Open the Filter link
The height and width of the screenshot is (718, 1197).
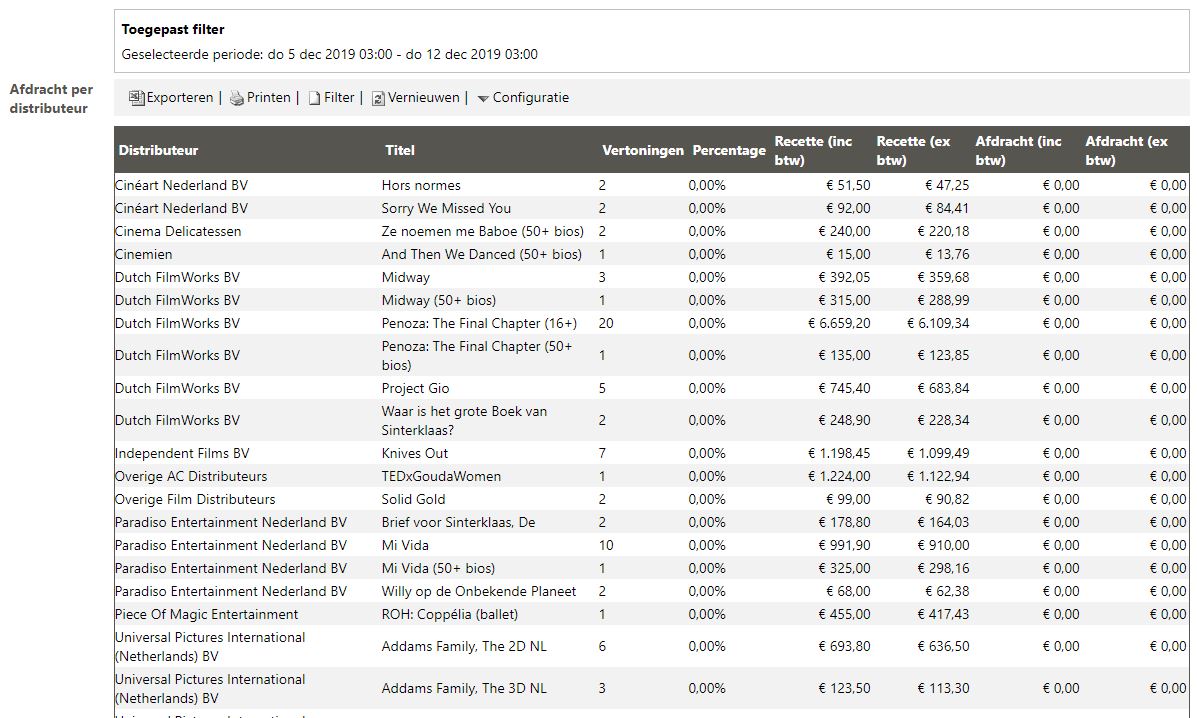pyautogui.click(x=339, y=98)
